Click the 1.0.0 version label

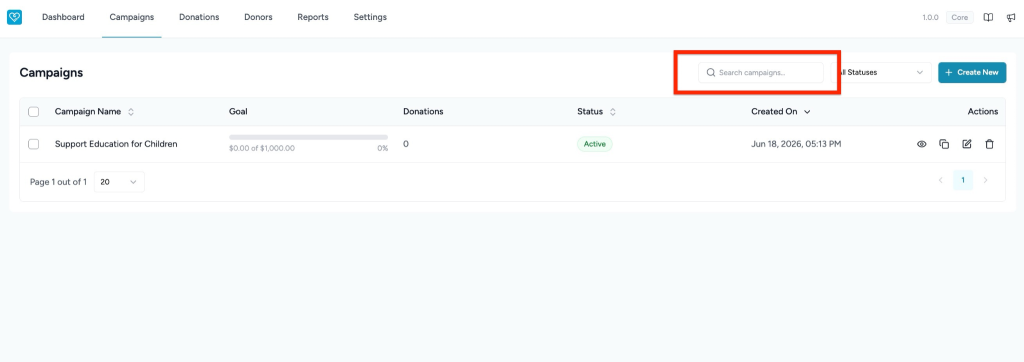(x=930, y=18)
